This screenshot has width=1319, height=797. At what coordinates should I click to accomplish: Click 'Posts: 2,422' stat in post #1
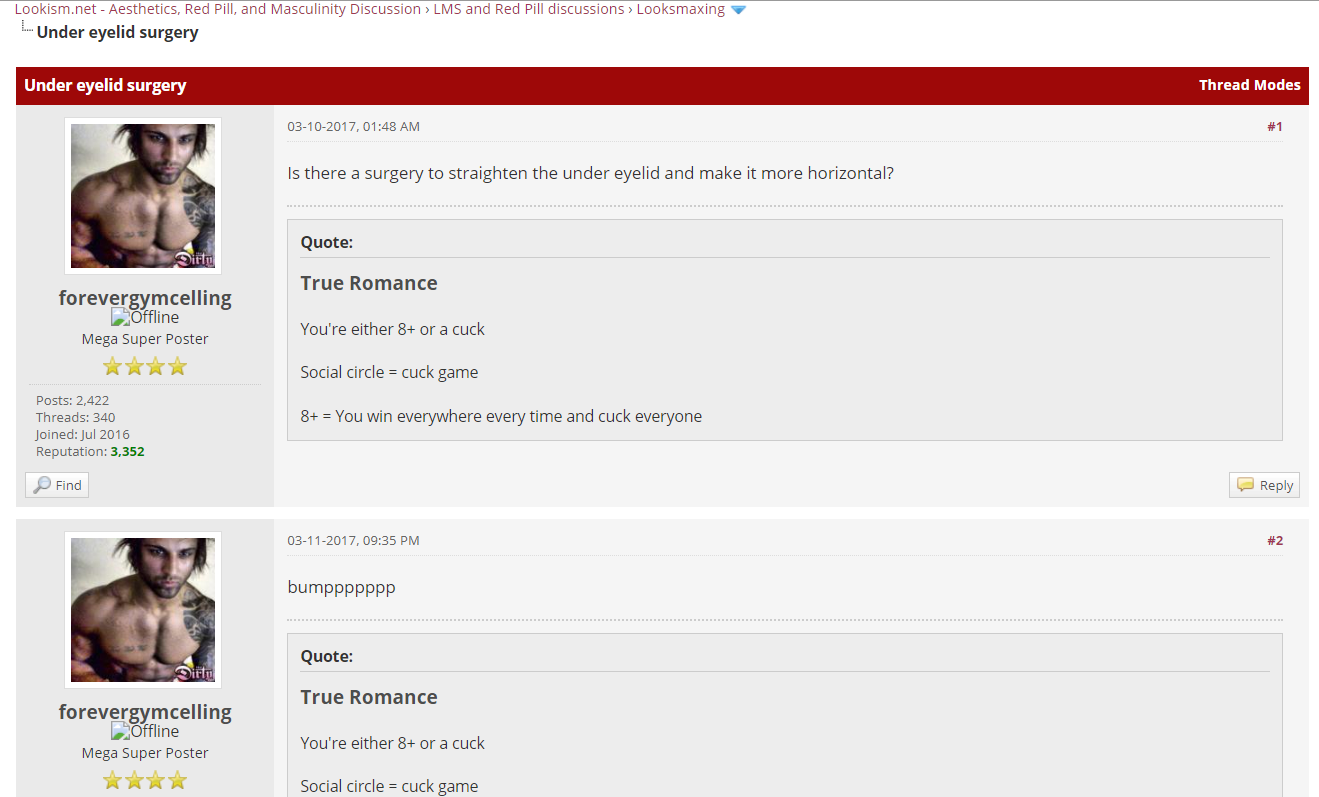click(73, 401)
